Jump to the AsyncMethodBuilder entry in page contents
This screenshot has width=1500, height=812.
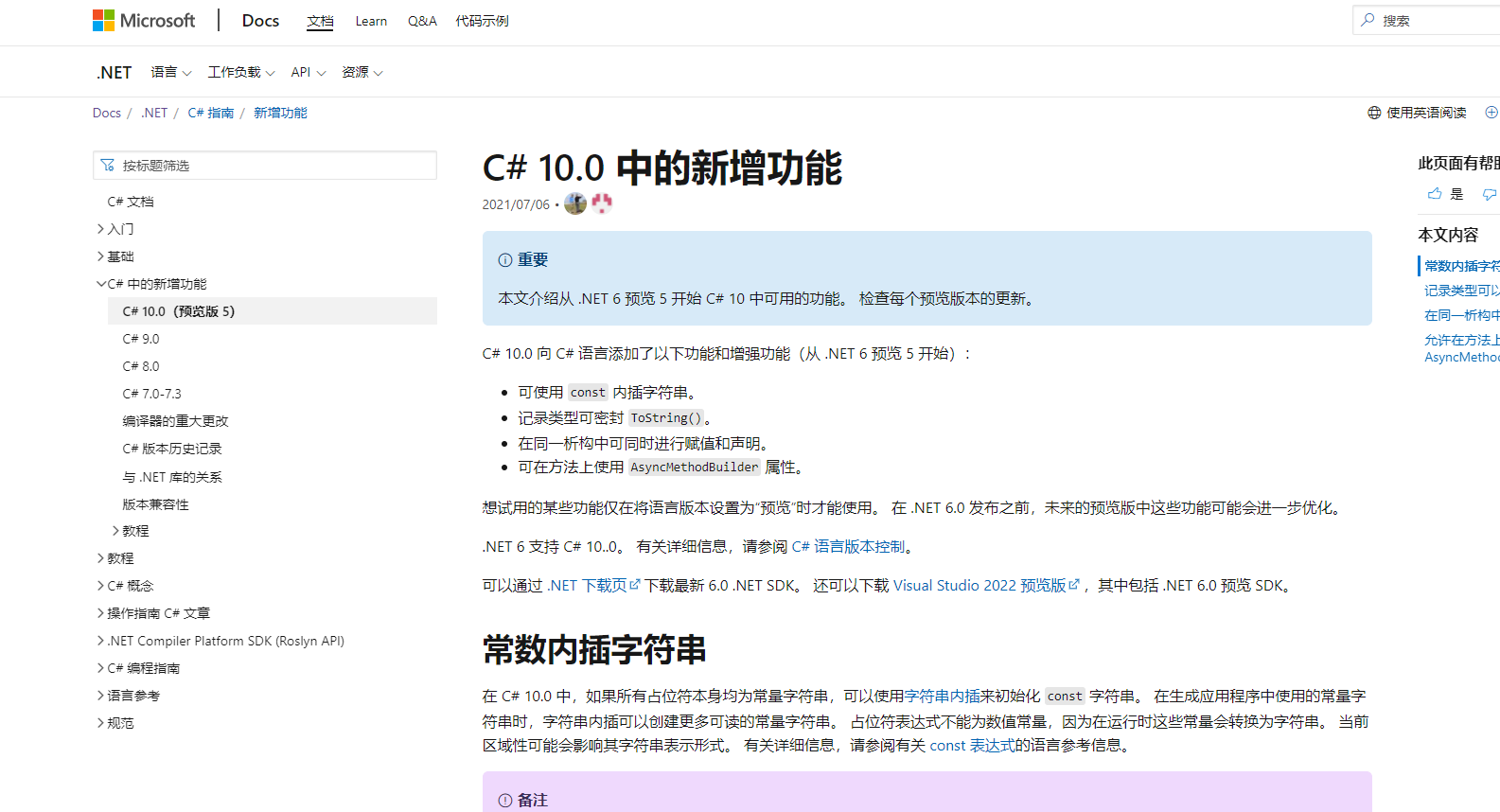[1461, 348]
